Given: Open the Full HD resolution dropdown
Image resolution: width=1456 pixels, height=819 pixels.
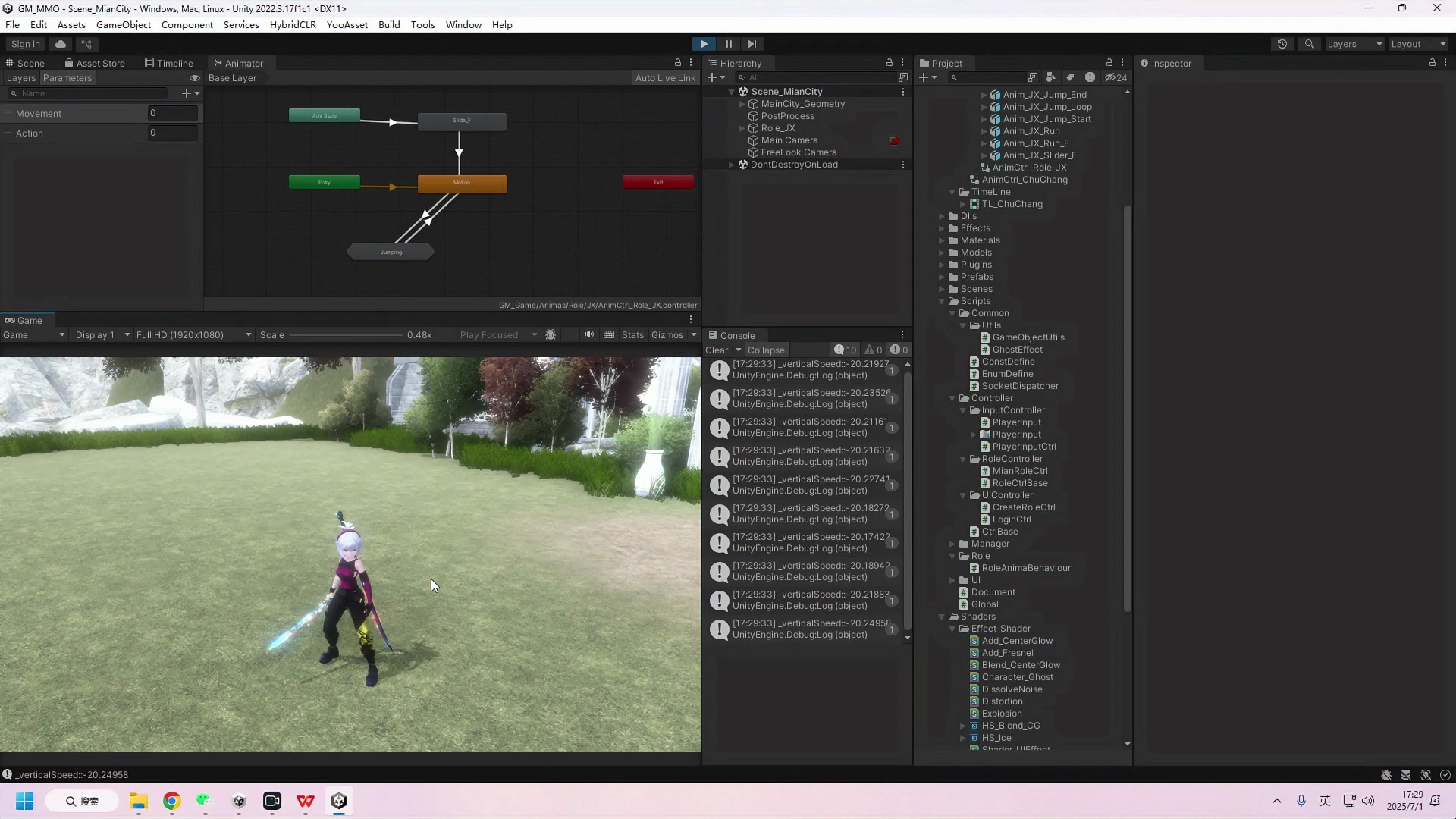Looking at the screenshot, I should coord(193,334).
